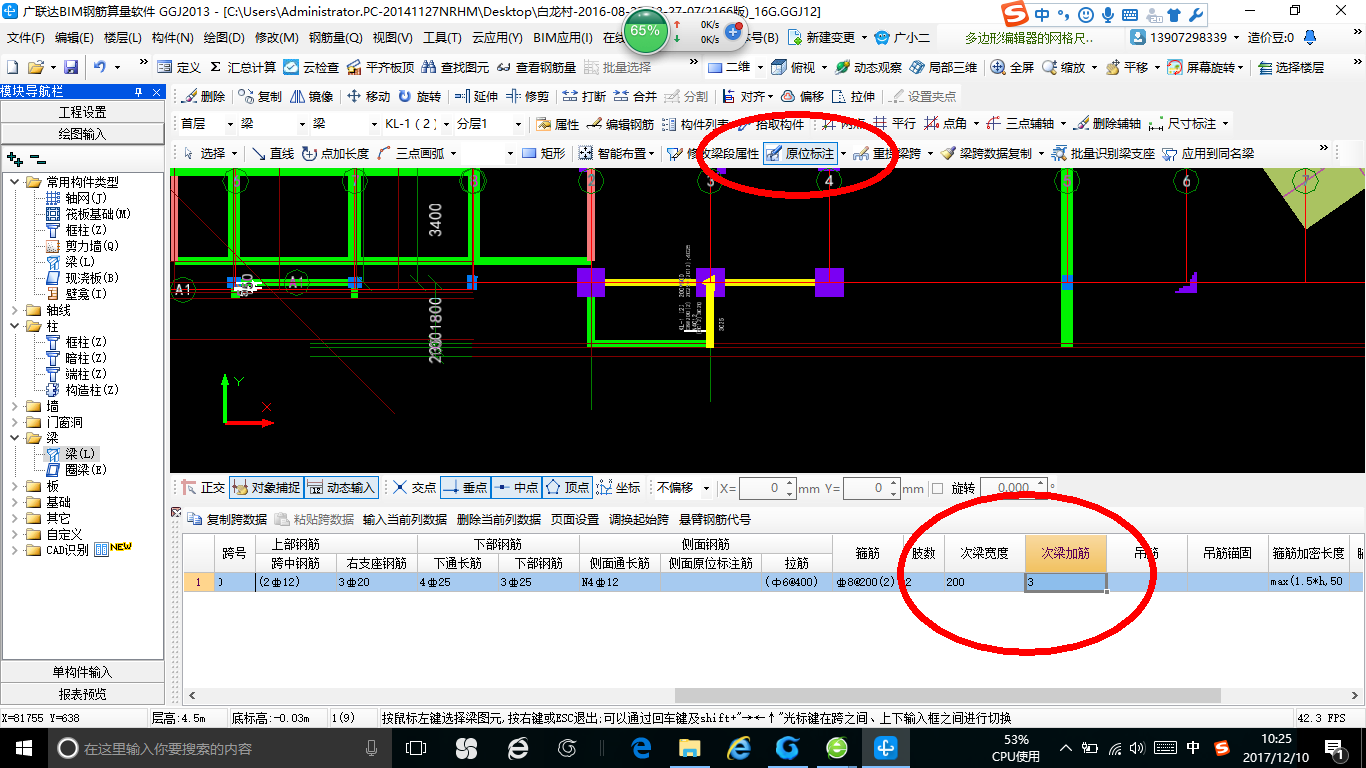
Task: Click 复制 copy tool
Action: click(260, 96)
